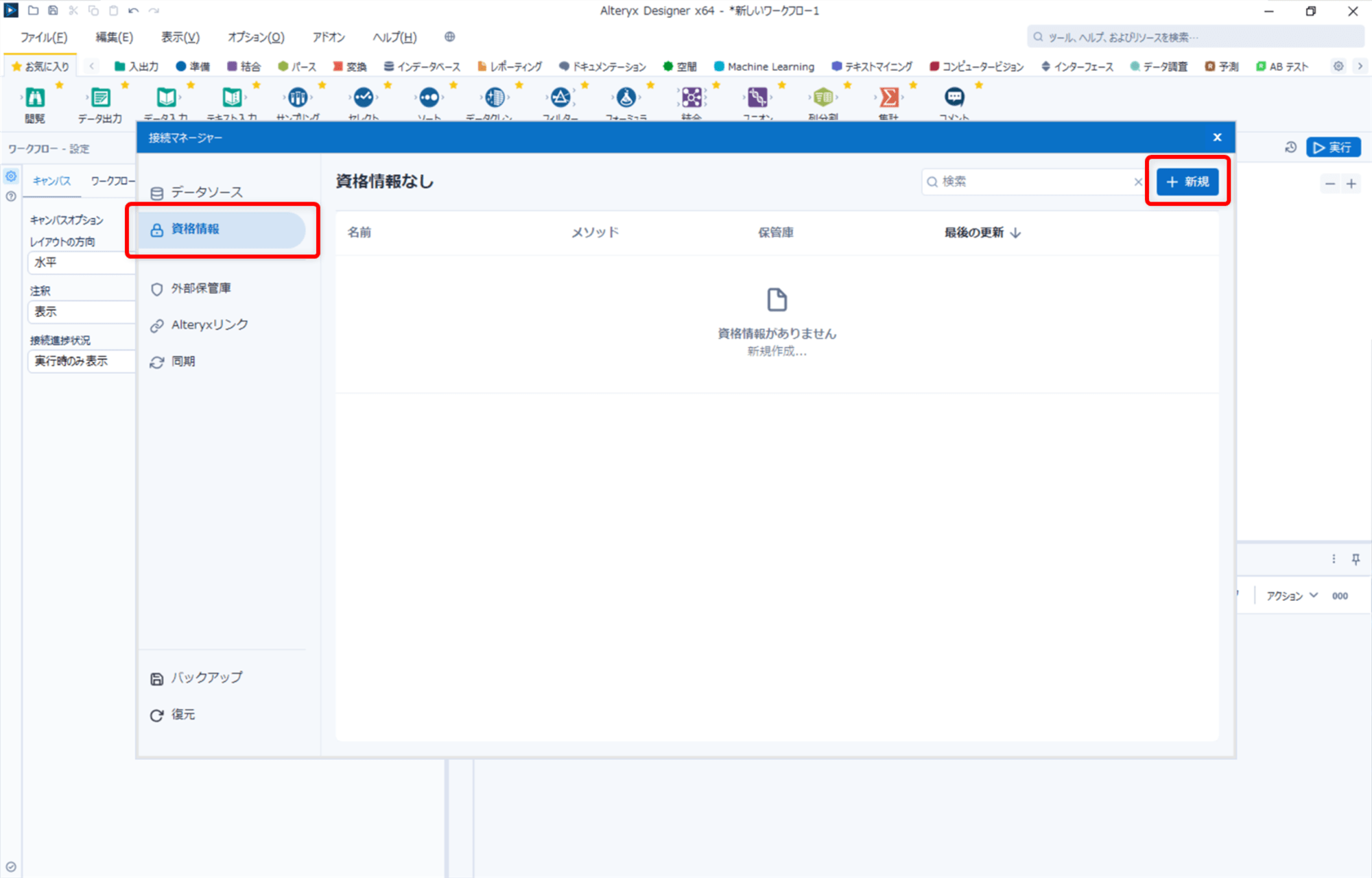Viewport: 1372px width, 878px height.
Task: Select the Filter tool triangle icon
Action: coord(560,97)
